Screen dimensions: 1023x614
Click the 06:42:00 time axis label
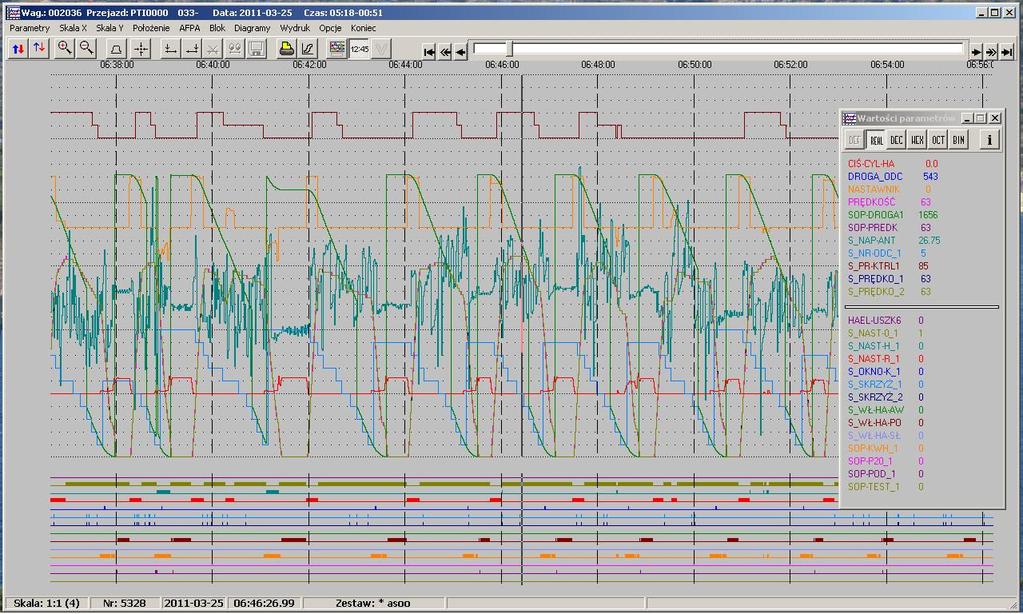pyautogui.click(x=309, y=65)
